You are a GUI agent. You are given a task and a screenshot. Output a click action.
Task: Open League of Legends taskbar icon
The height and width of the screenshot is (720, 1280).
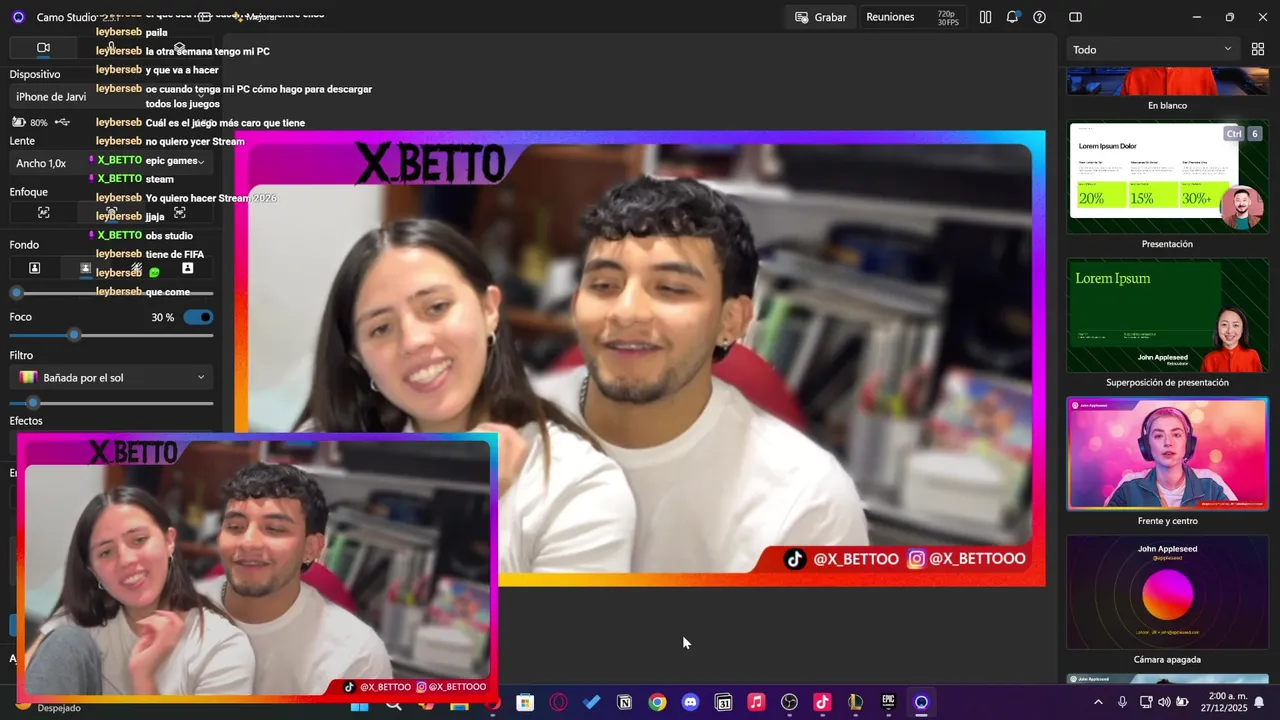855,702
